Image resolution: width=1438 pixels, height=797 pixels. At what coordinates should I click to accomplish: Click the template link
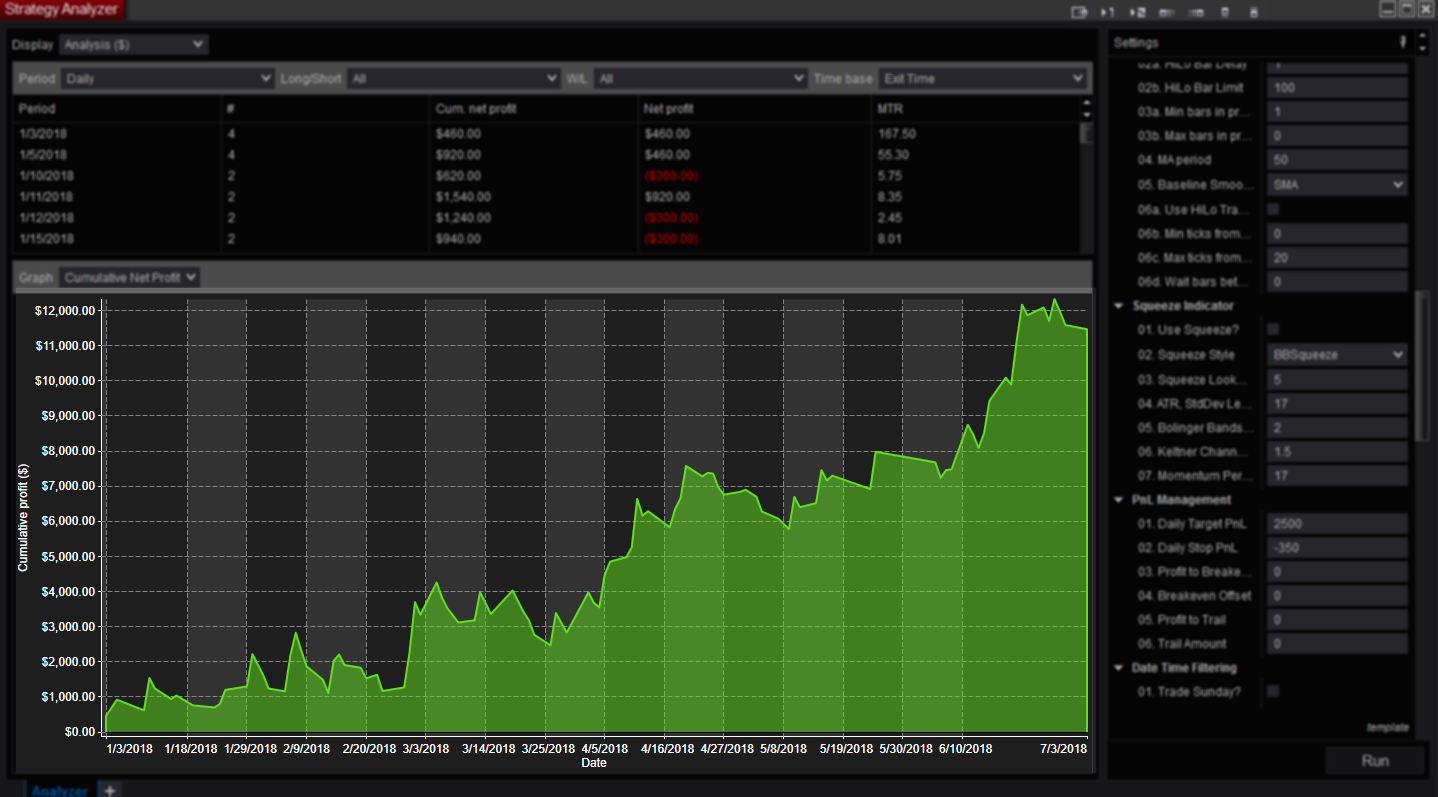[1387, 727]
